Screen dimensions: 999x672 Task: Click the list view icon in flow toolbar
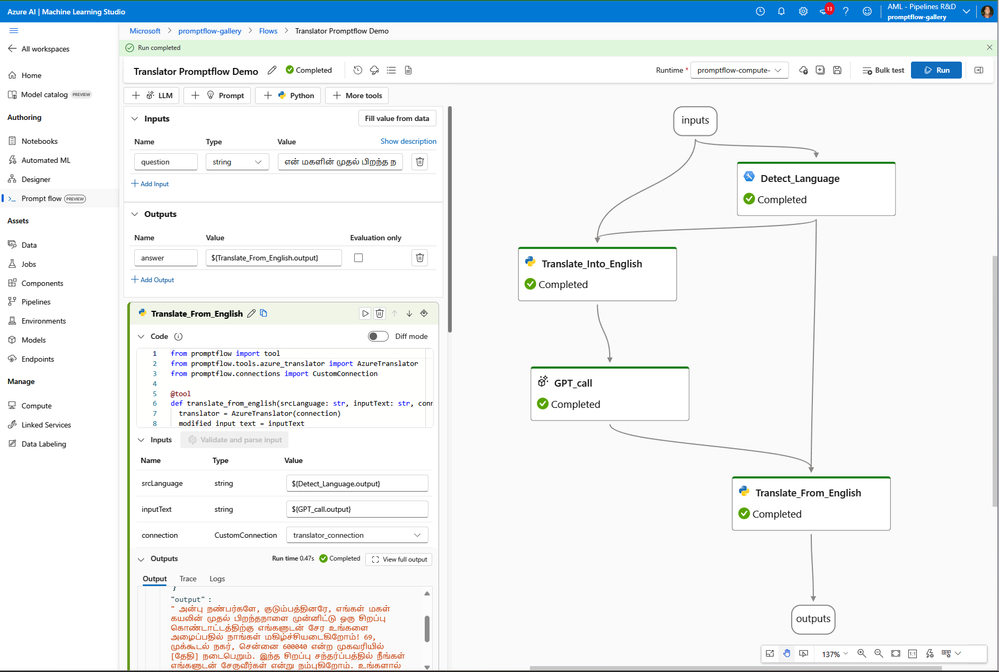(391, 70)
